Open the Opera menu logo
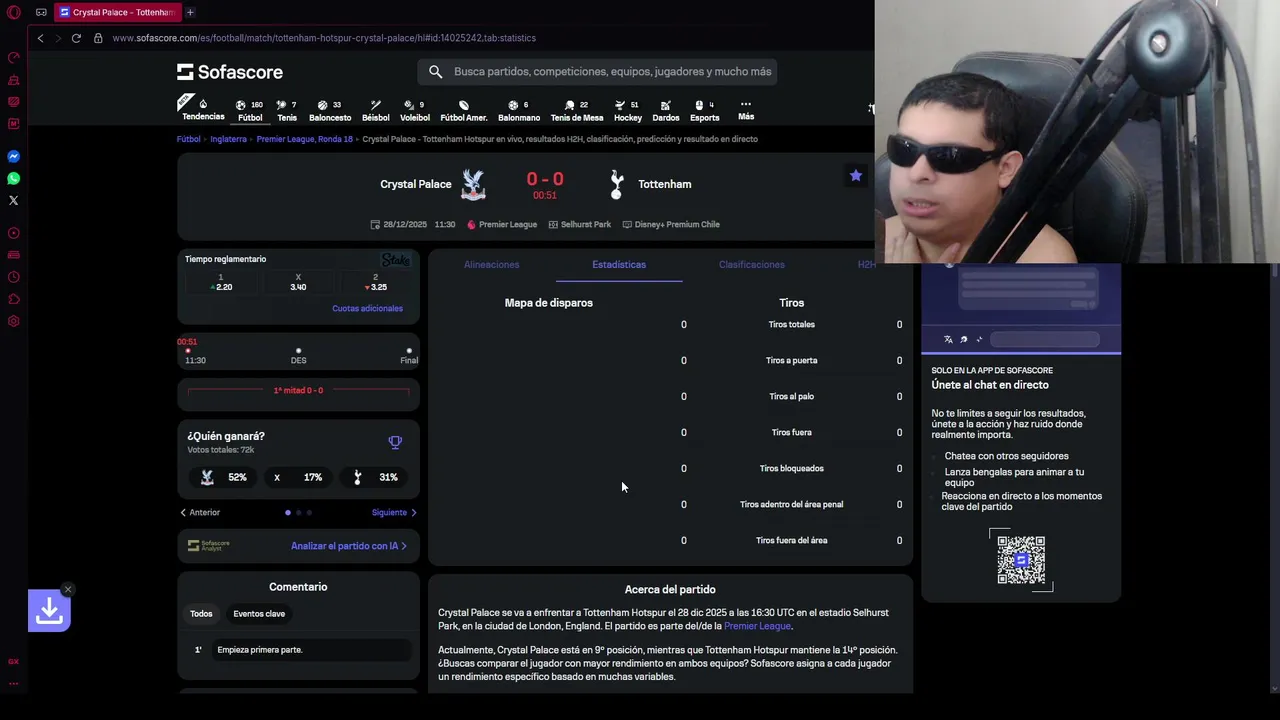This screenshot has height=720, width=1280. coord(14,12)
